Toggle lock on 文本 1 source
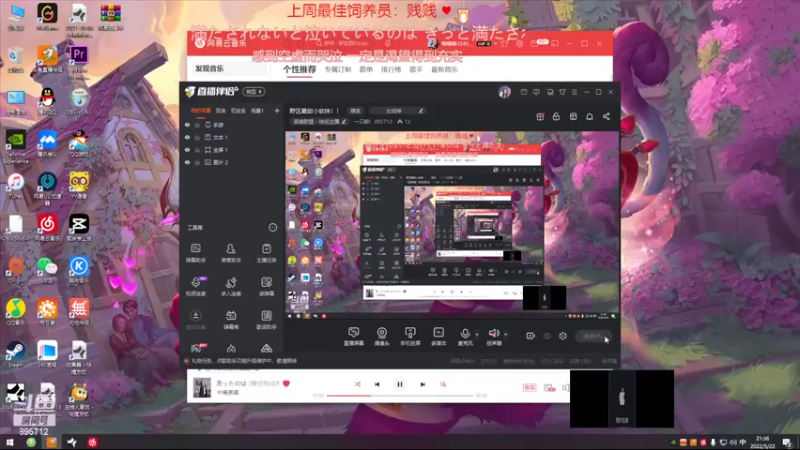 (x=197, y=137)
